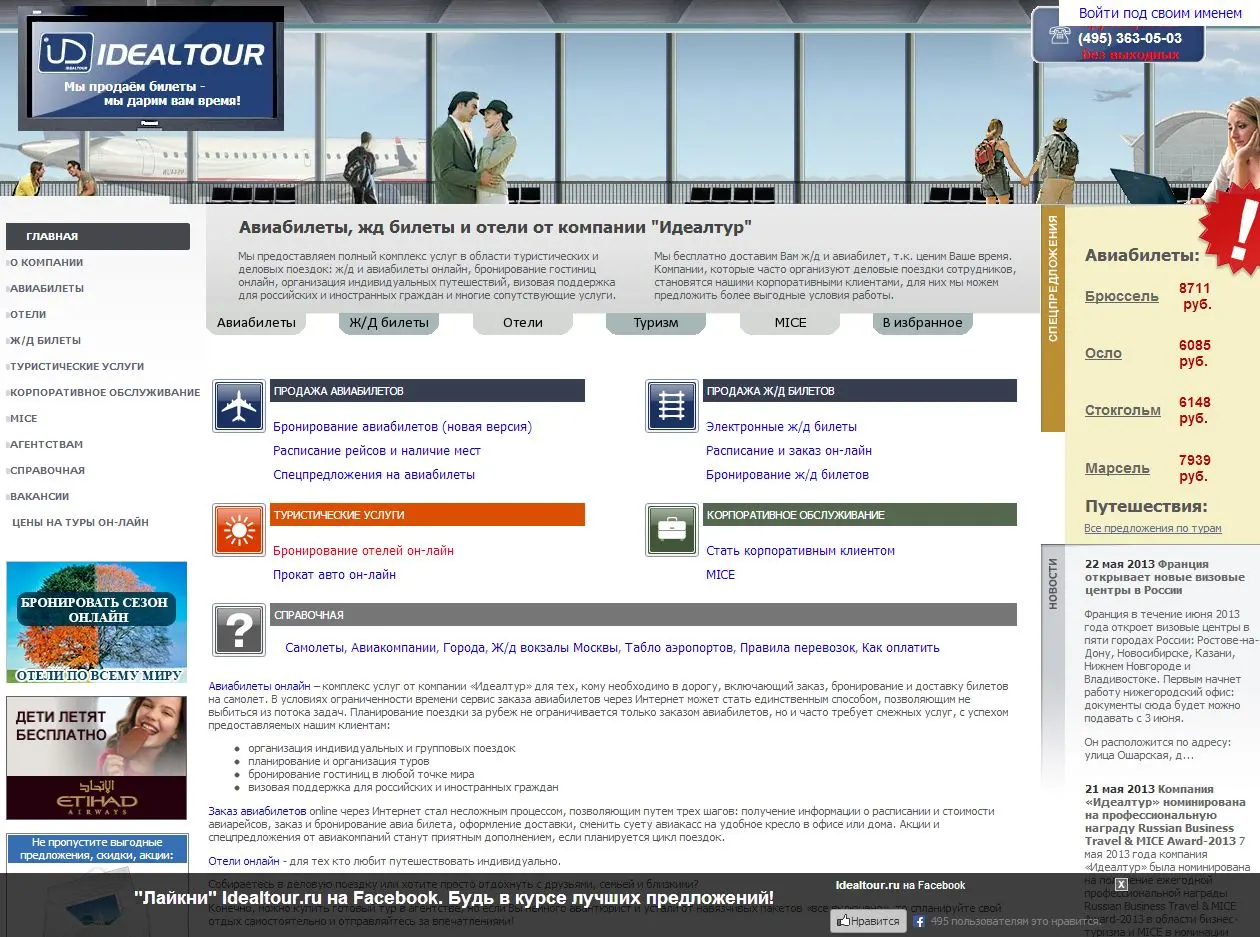Open Ж/д вокзалы Москвы reference link
Image resolution: width=1260 pixels, height=937 pixels.
tap(554, 648)
